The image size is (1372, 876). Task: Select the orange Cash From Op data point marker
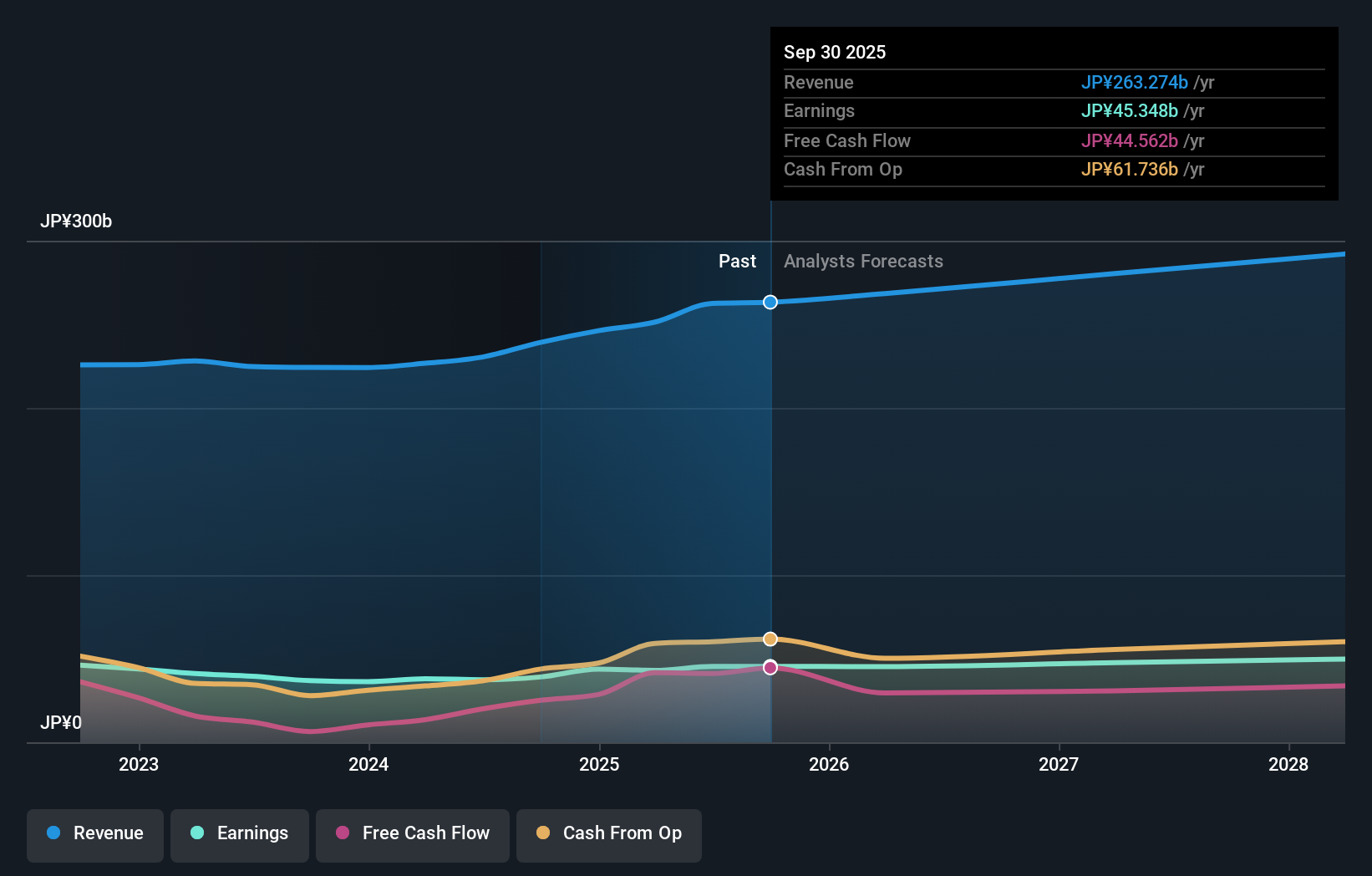point(770,639)
